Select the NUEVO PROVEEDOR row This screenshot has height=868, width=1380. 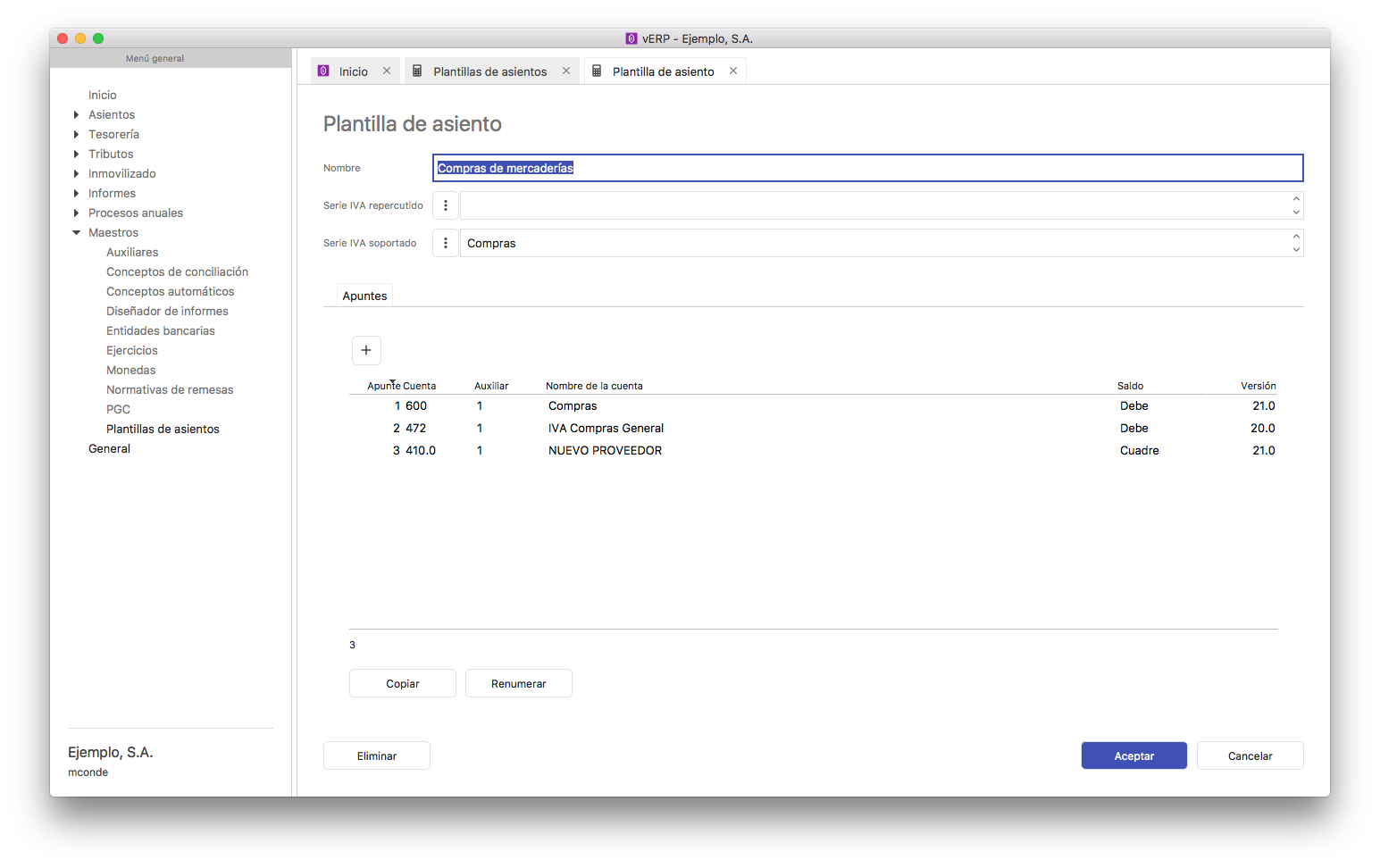605,451
